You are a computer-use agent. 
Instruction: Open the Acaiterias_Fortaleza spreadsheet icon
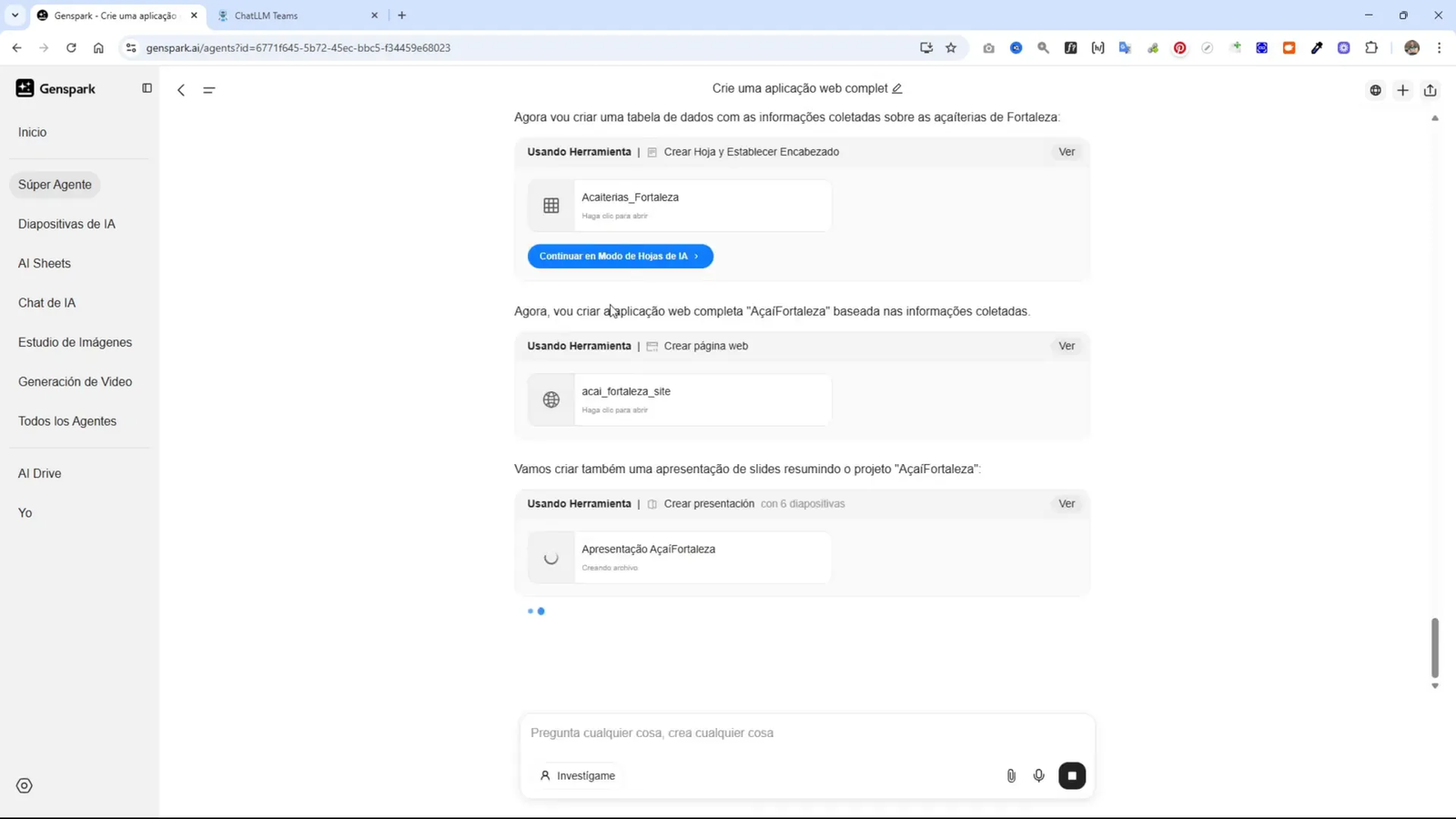(551, 205)
